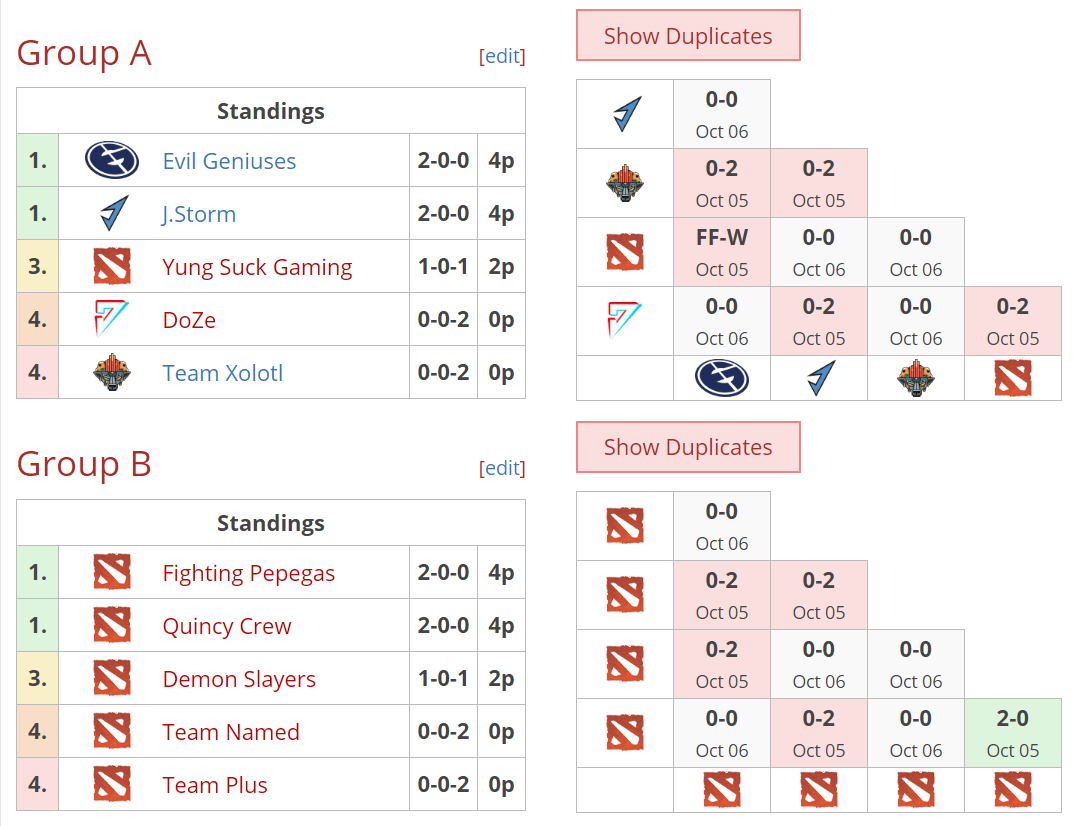Click Evil Geniuses logo in Group A standings
Image resolution: width=1080 pixels, height=826 pixels.
pos(112,160)
